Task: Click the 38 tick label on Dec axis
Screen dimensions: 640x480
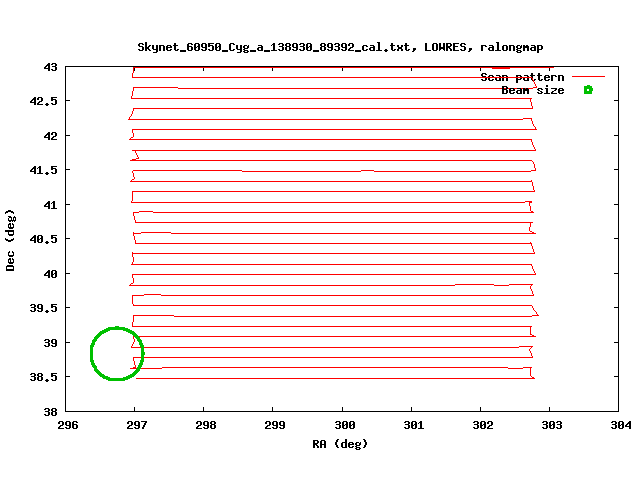Action: pyautogui.click(x=50, y=411)
